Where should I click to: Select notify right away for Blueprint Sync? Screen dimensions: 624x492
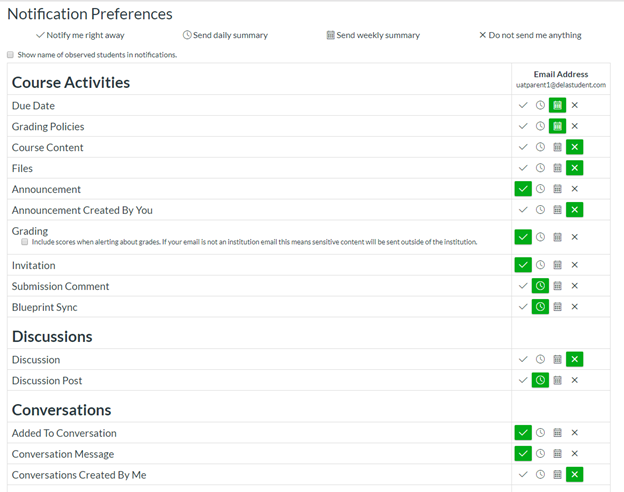[x=523, y=307]
